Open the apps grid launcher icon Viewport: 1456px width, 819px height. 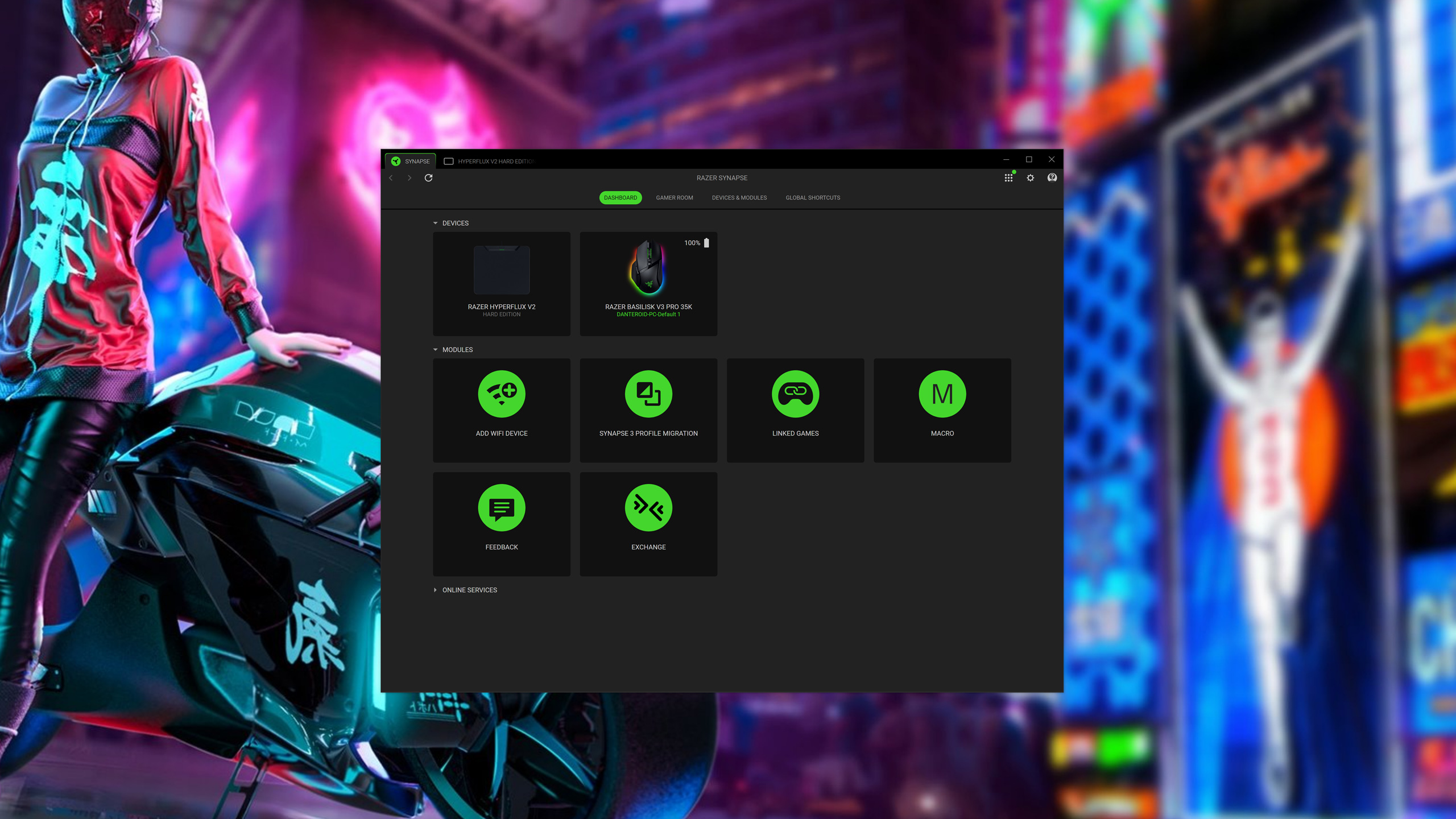[x=1008, y=177]
